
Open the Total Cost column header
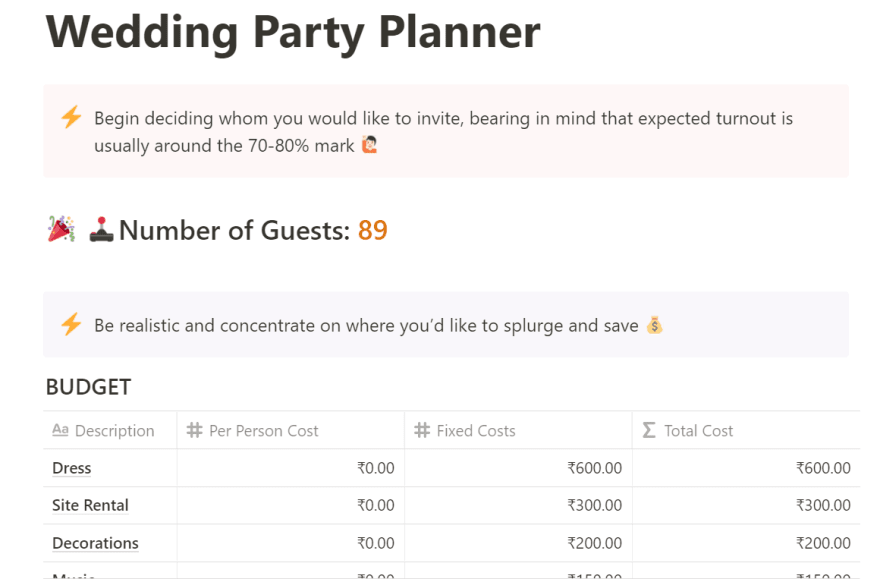tap(746, 430)
